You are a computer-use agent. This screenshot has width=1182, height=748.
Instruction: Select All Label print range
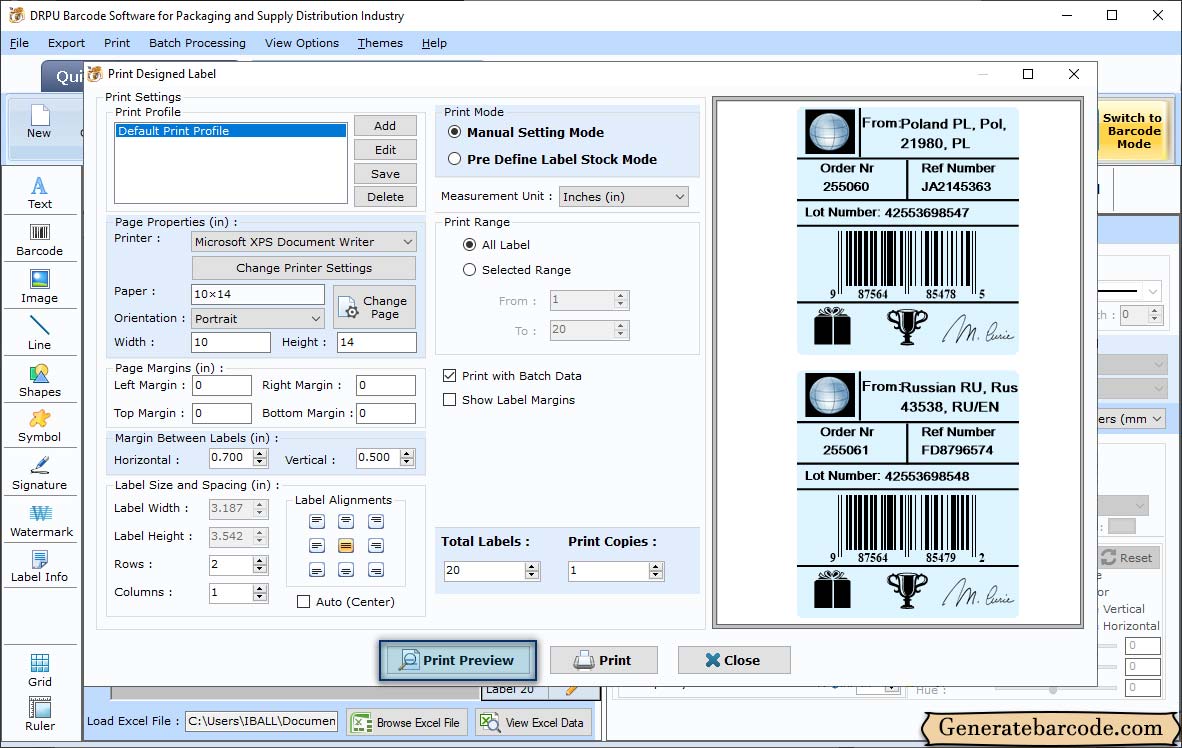coord(470,245)
